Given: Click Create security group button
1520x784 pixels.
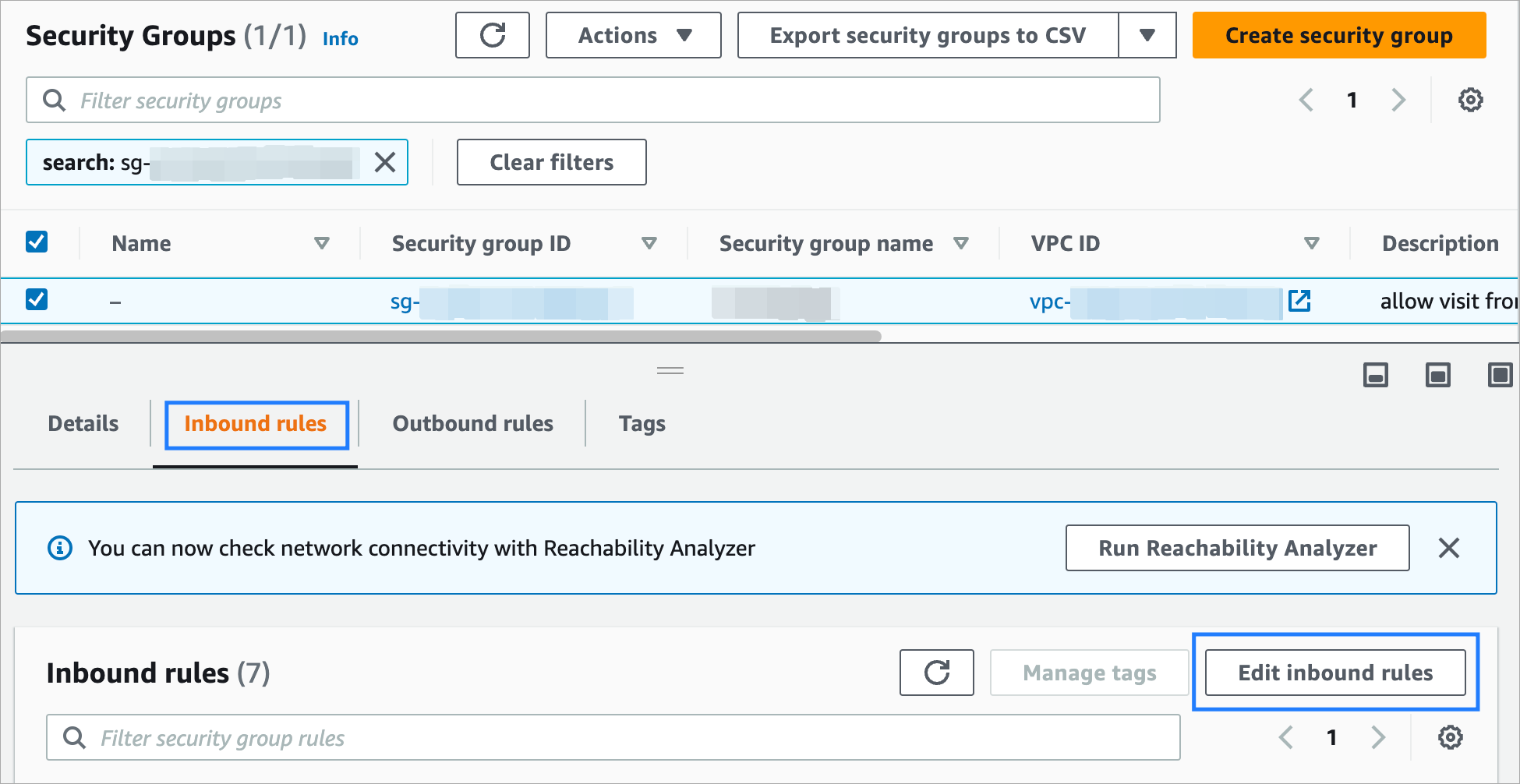Looking at the screenshot, I should point(1338,35).
